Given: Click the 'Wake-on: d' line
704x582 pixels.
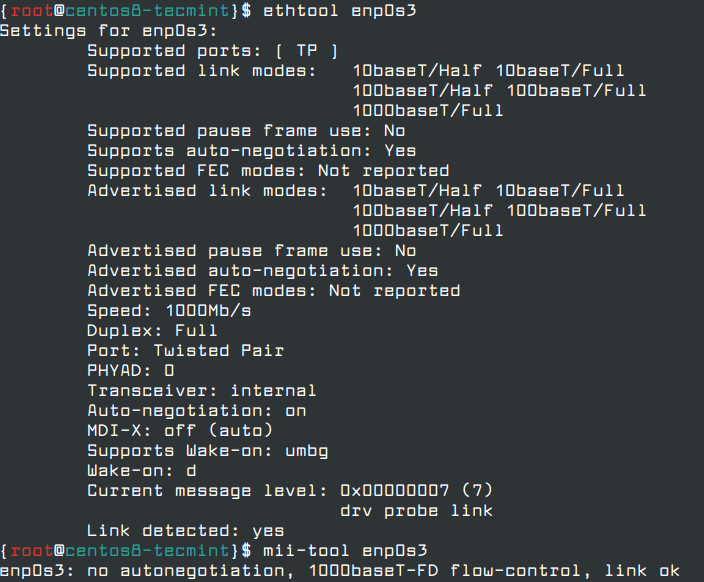Looking at the screenshot, I should [x=141, y=470].
